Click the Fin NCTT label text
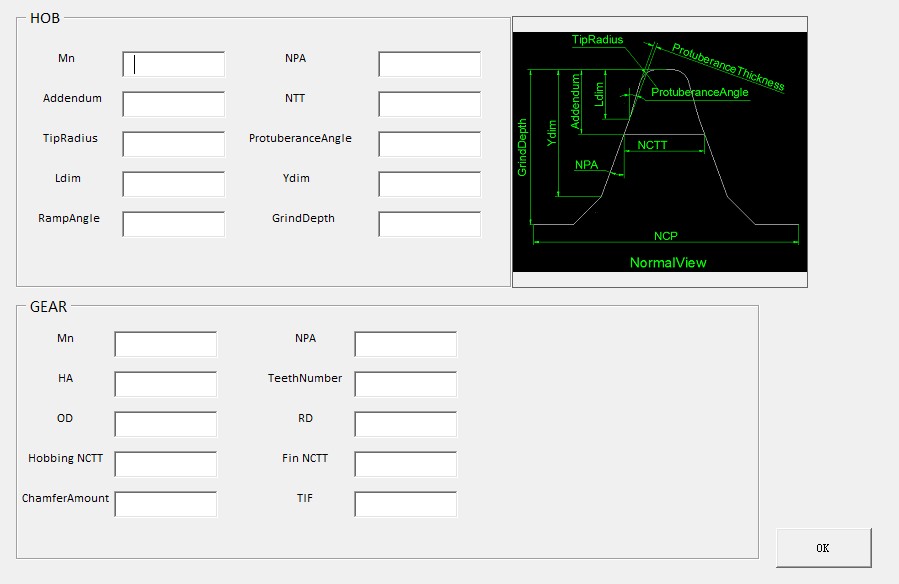Image resolution: width=899 pixels, height=584 pixels. pos(304,458)
